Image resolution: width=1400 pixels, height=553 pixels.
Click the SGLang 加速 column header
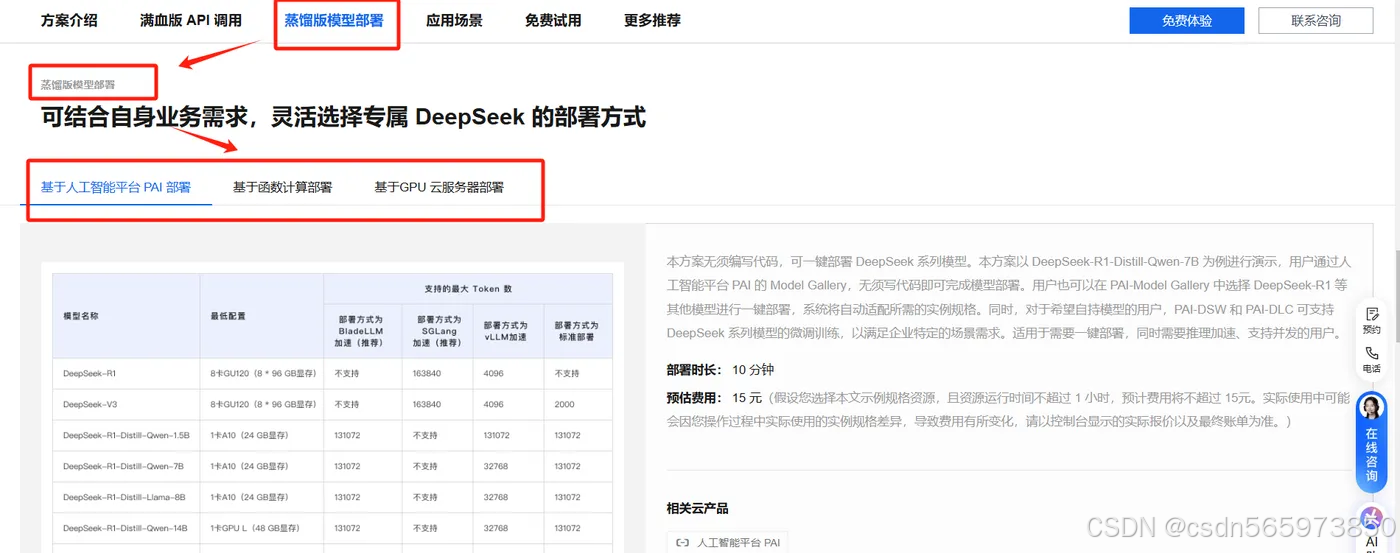(437, 331)
